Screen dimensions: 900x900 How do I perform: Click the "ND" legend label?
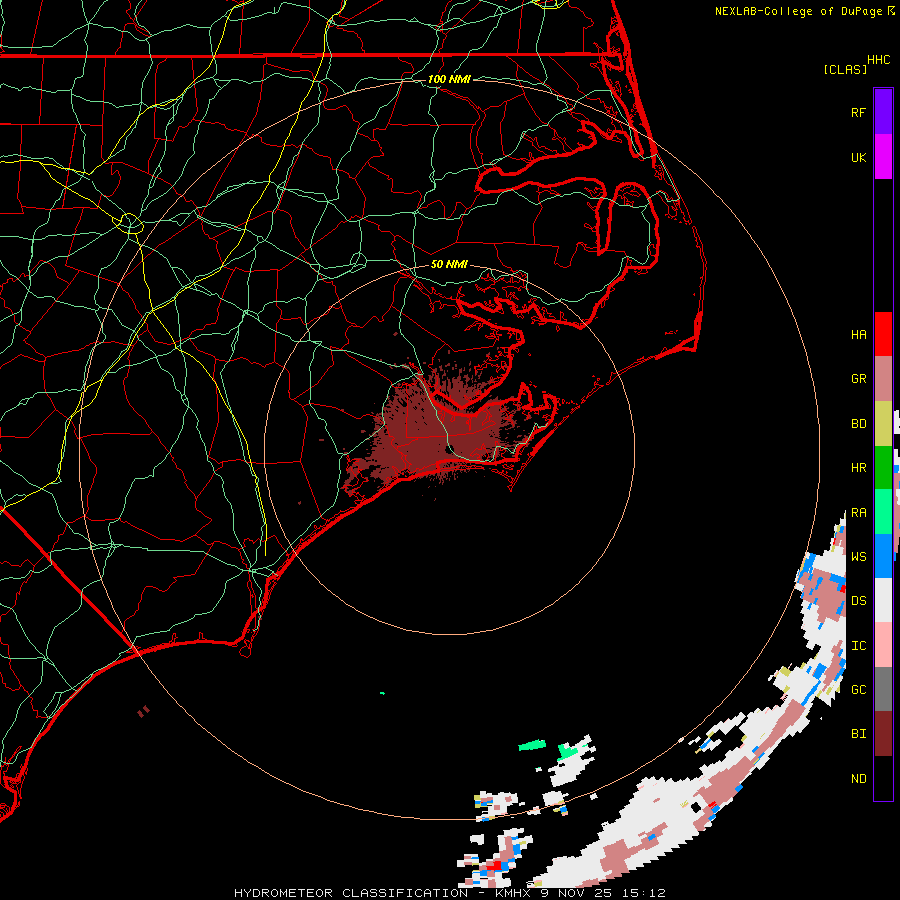[x=858, y=779]
